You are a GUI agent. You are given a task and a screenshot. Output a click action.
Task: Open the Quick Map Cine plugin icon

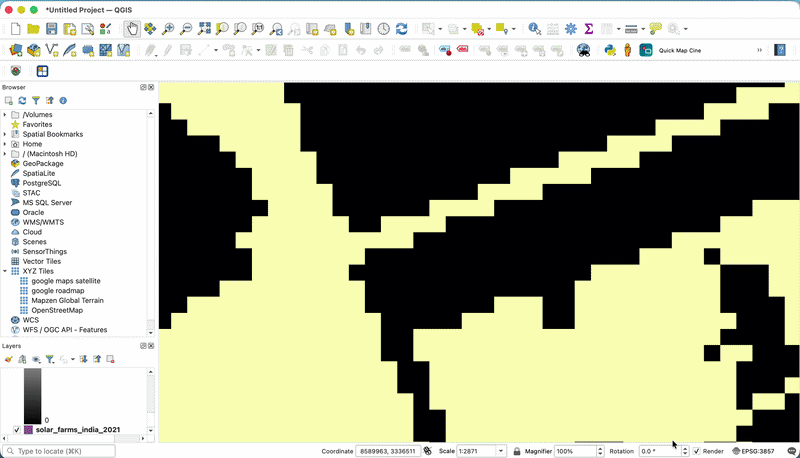tap(646, 50)
